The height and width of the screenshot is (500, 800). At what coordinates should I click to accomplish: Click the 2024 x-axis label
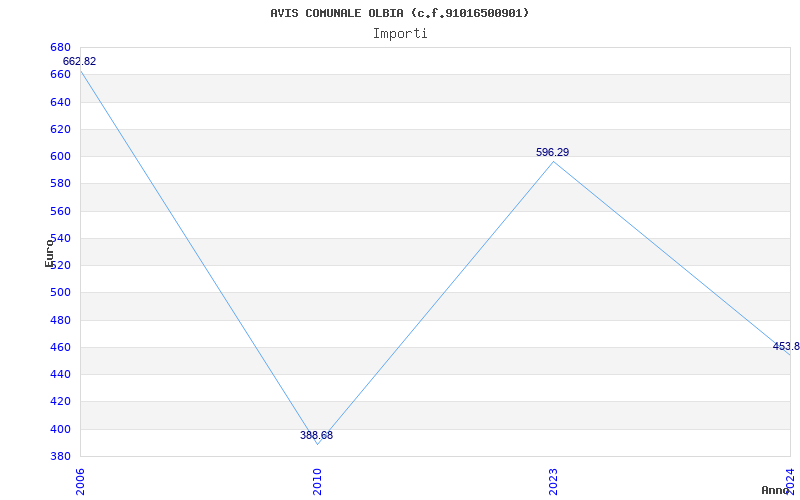tap(790, 480)
